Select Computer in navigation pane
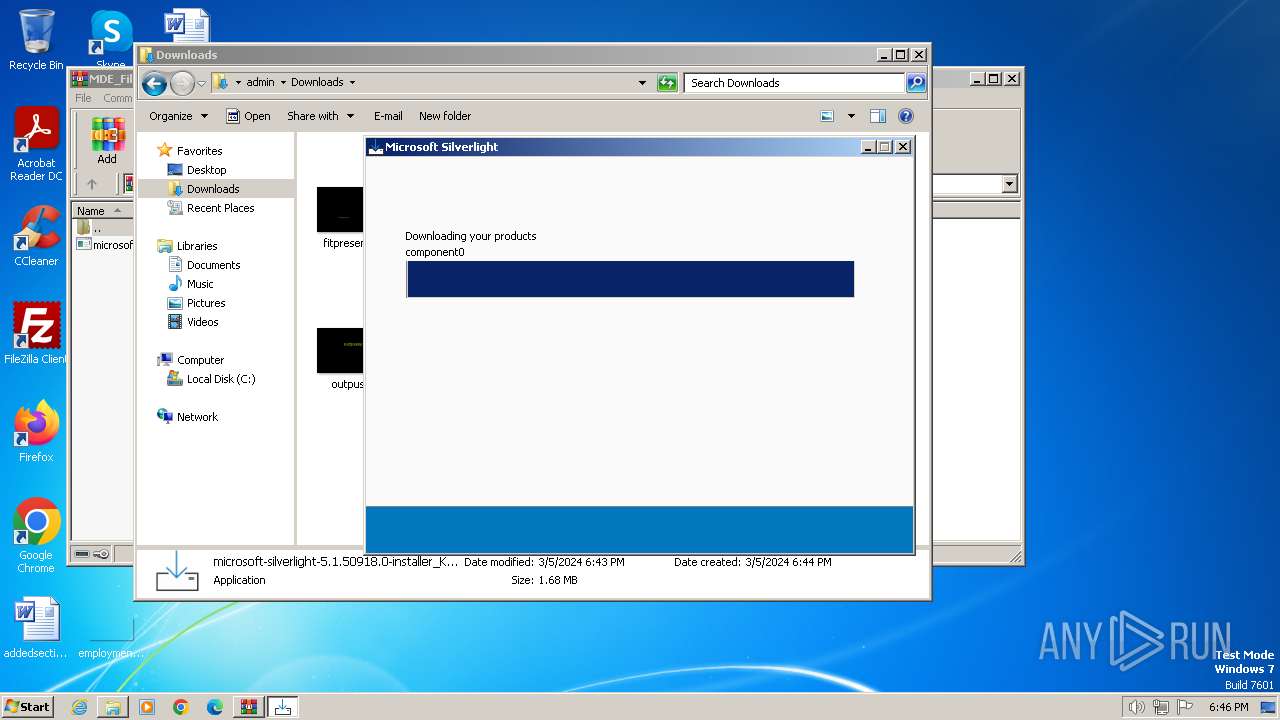 point(200,360)
